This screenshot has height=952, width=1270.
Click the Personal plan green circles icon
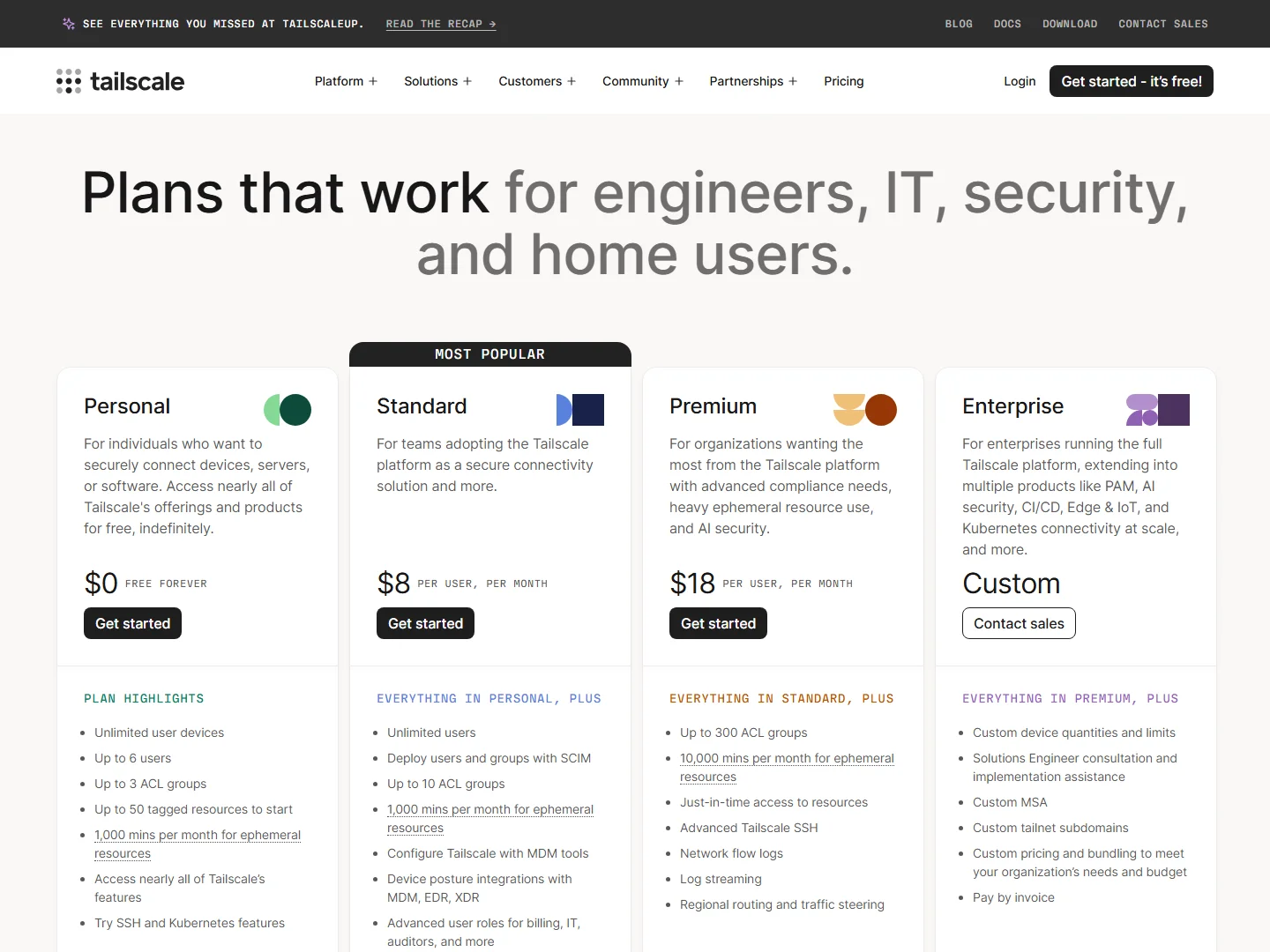[288, 410]
